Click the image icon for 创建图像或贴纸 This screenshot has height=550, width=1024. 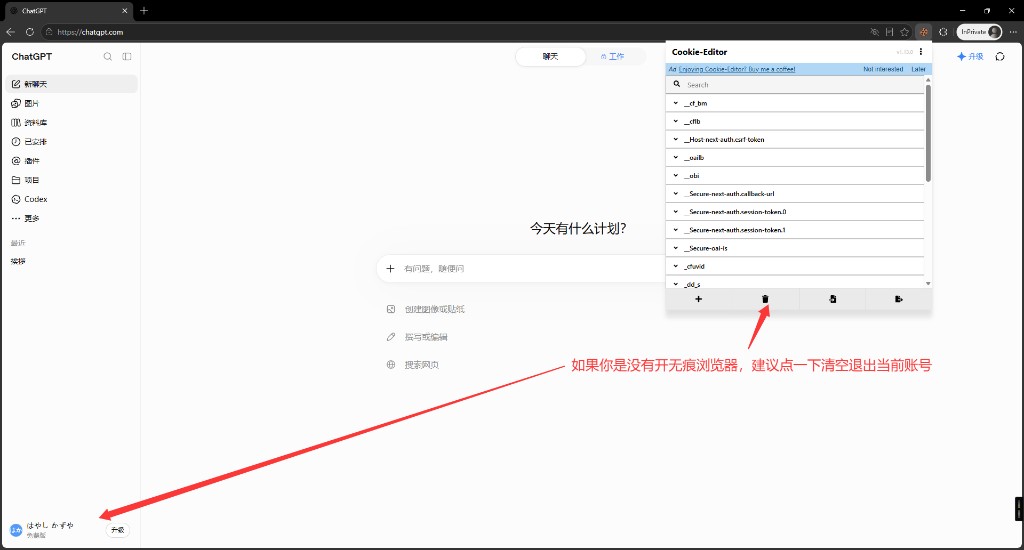391,309
